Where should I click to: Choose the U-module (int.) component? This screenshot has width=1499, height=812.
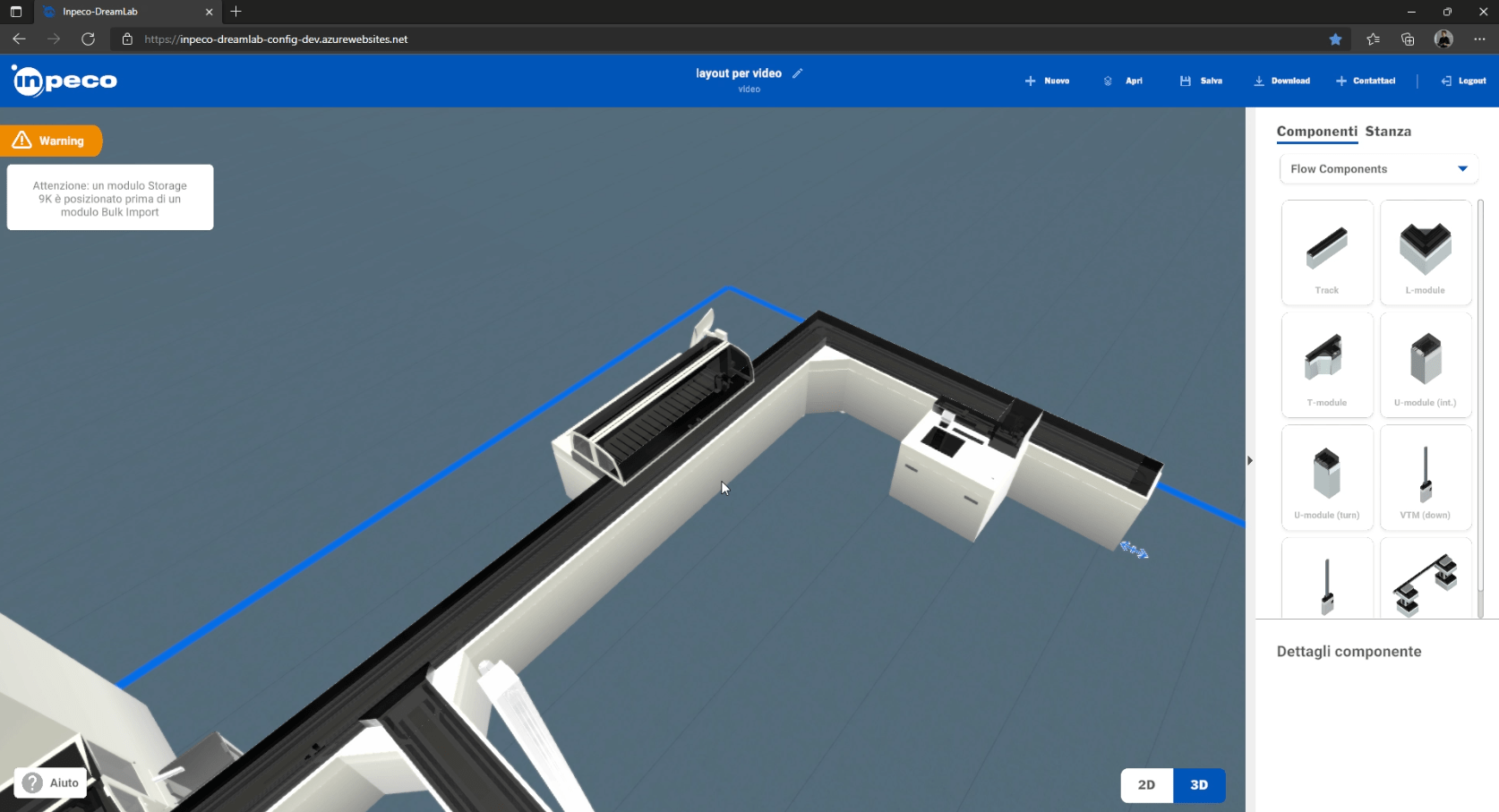pyautogui.click(x=1425, y=364)
